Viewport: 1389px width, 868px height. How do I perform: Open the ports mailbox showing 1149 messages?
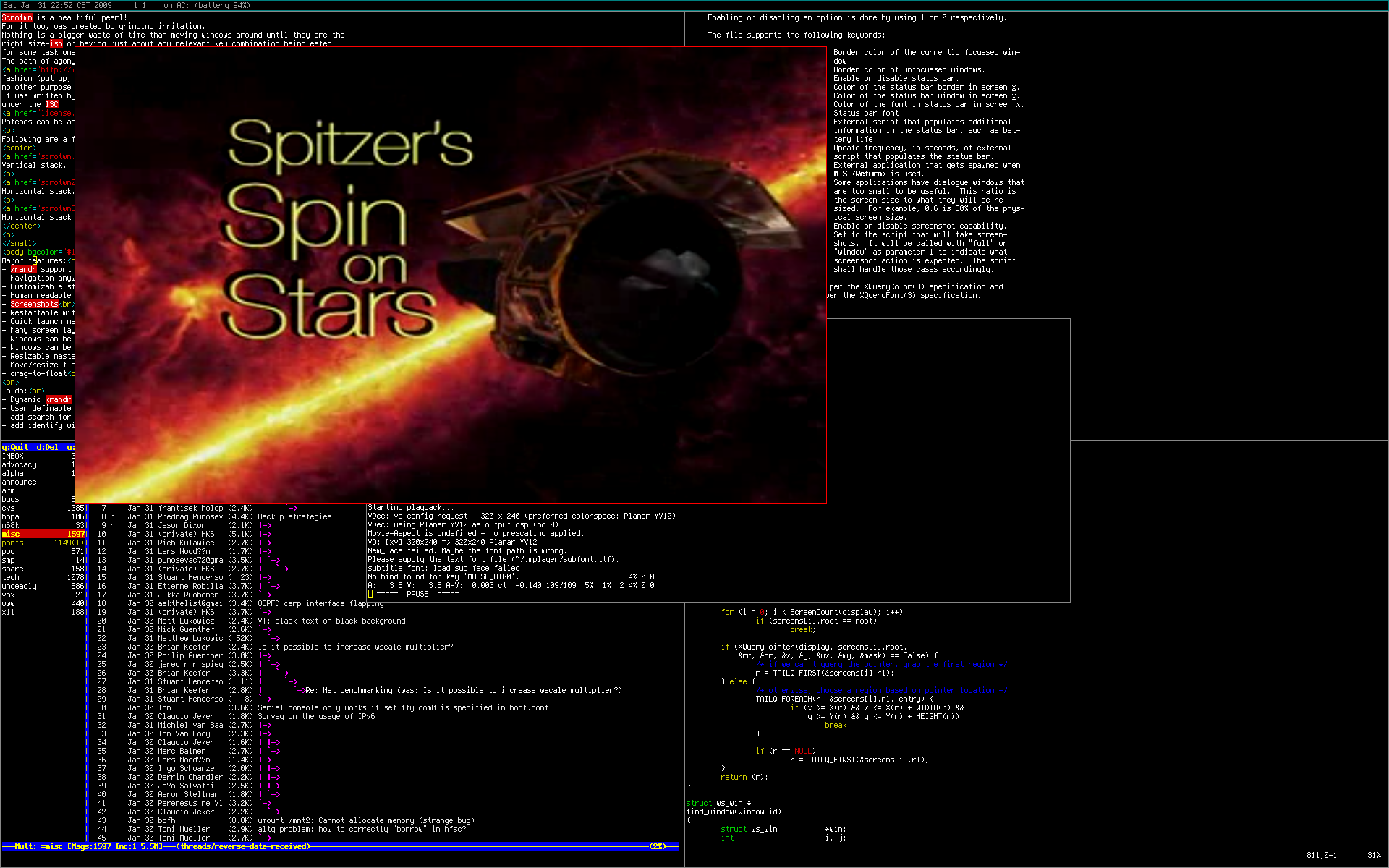[x=13, y=542]
